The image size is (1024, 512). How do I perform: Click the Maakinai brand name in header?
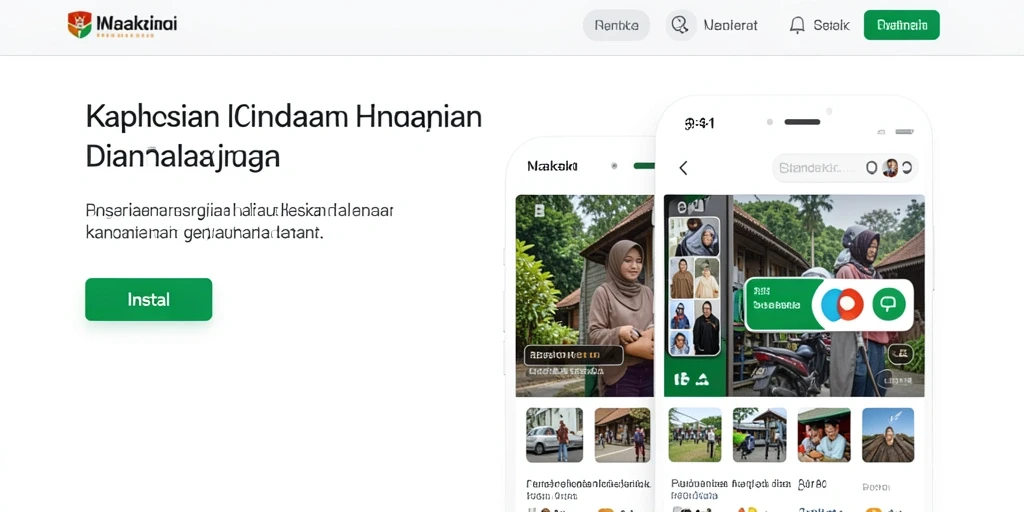[136, 24]
